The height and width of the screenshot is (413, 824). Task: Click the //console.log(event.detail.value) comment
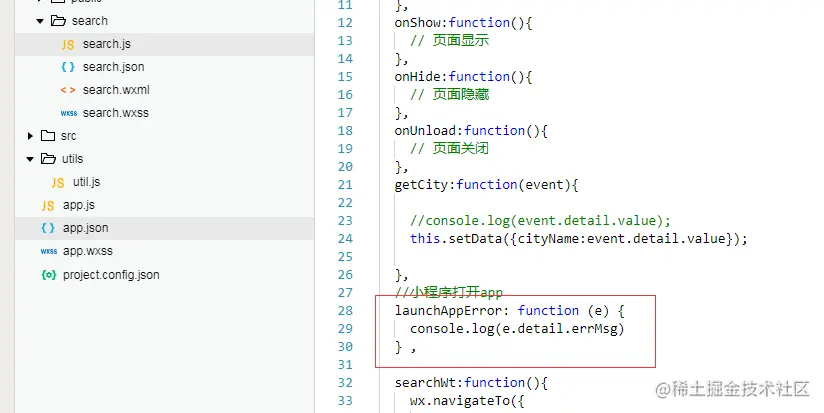540,221
